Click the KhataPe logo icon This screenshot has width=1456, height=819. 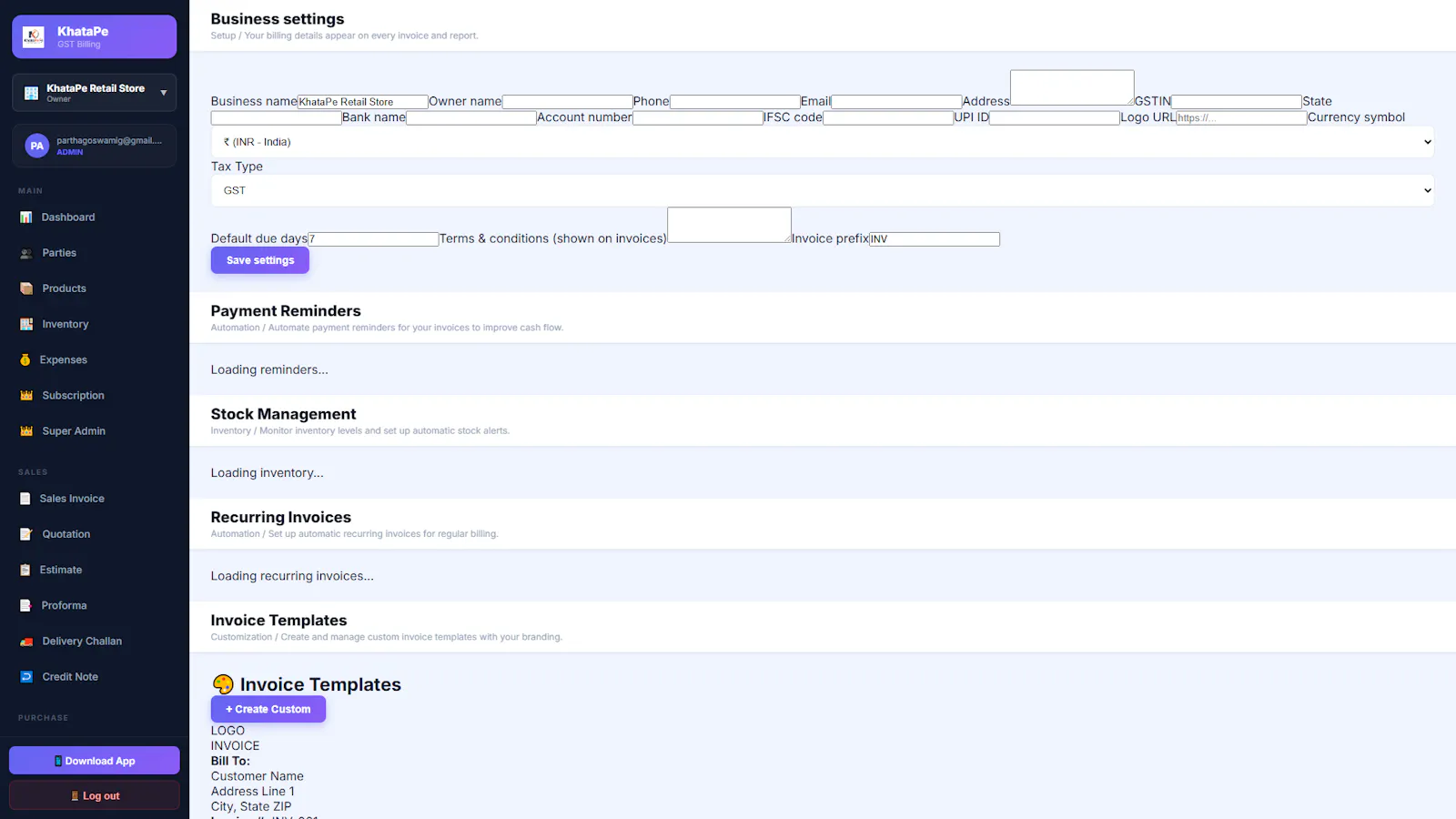[34, 37]
